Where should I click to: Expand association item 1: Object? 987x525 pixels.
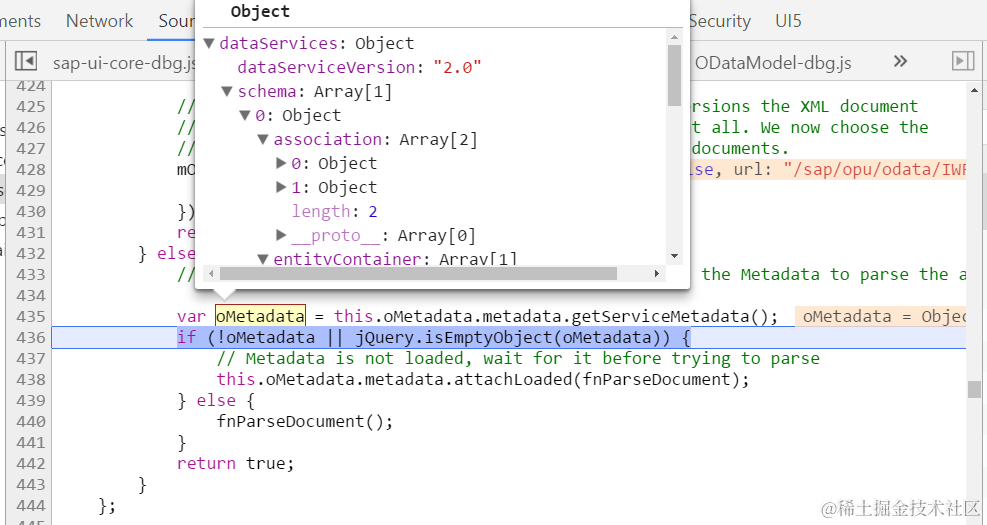click(281, 188)
